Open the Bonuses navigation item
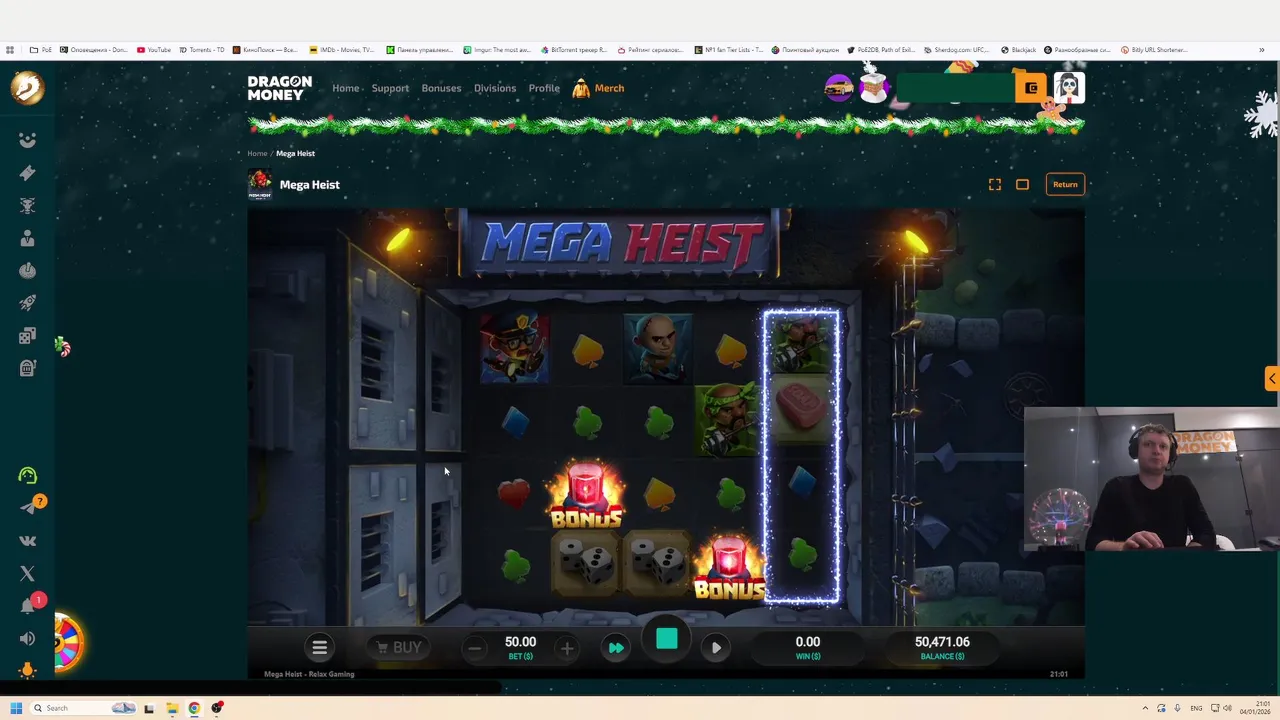This screenshot has height=720, width=1280. pyautogui.click(x=441, y=88)
